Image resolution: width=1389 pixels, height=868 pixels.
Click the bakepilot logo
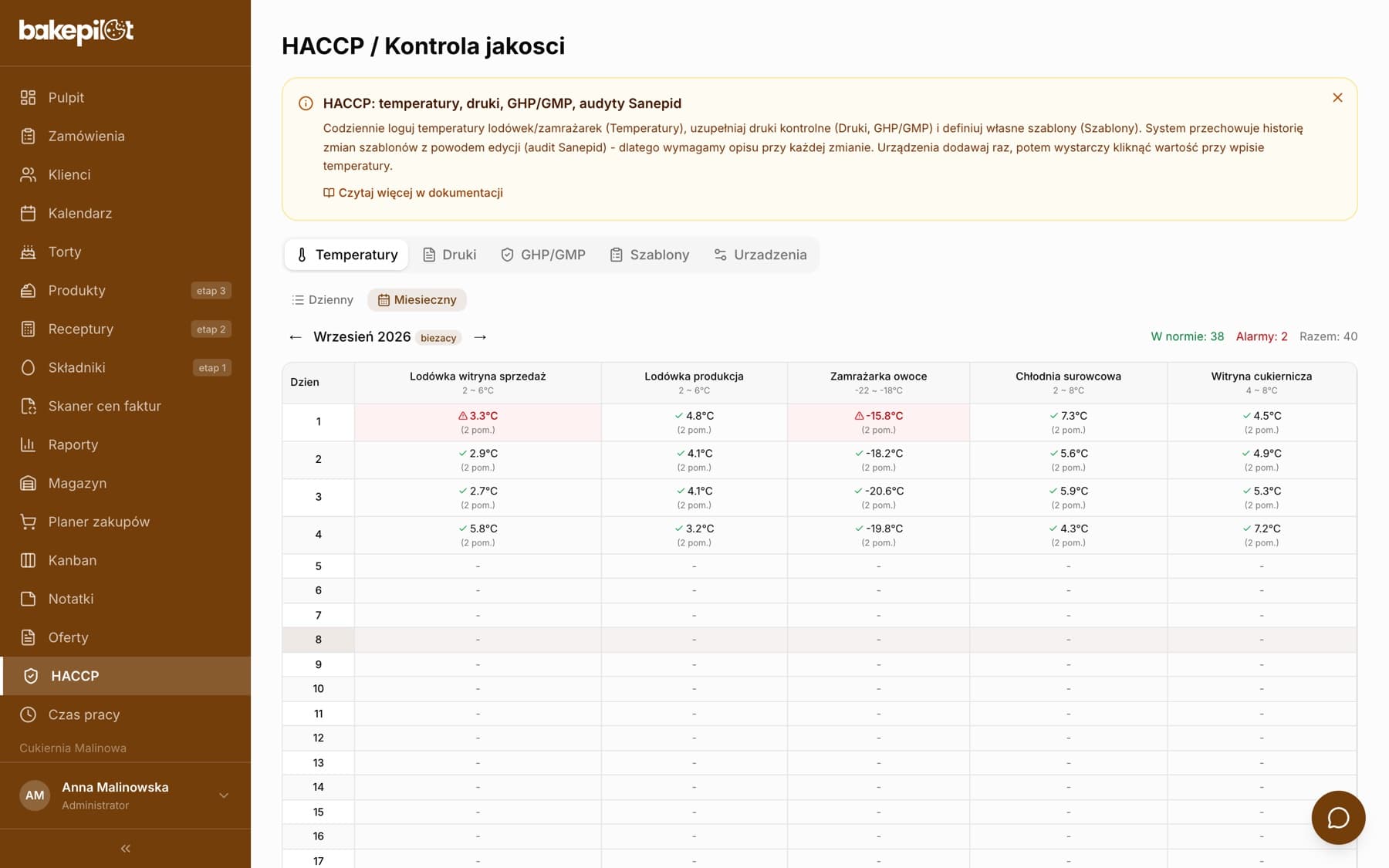[76, 31]
